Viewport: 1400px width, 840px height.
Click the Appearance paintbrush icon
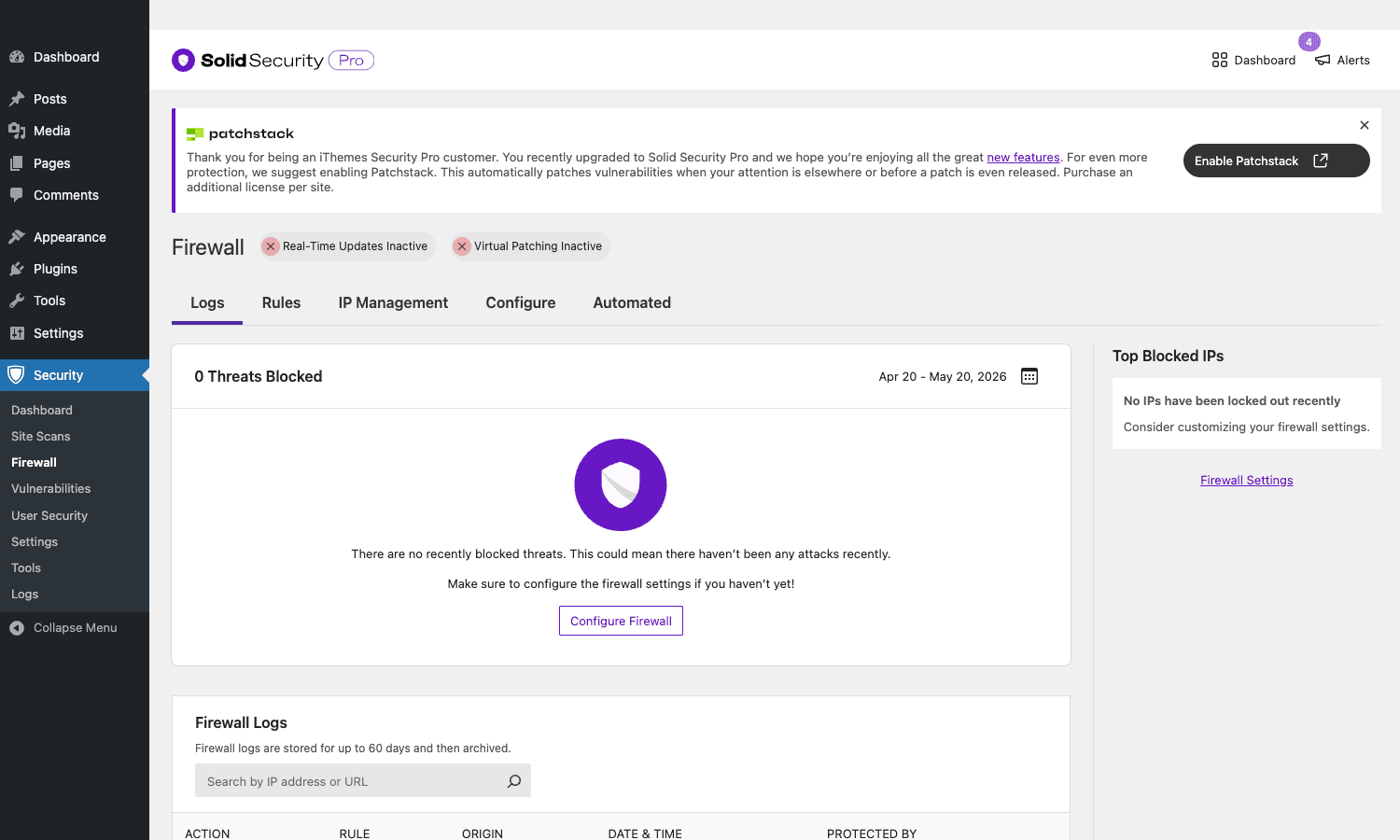pyautogui.click(x=17, y=237)
